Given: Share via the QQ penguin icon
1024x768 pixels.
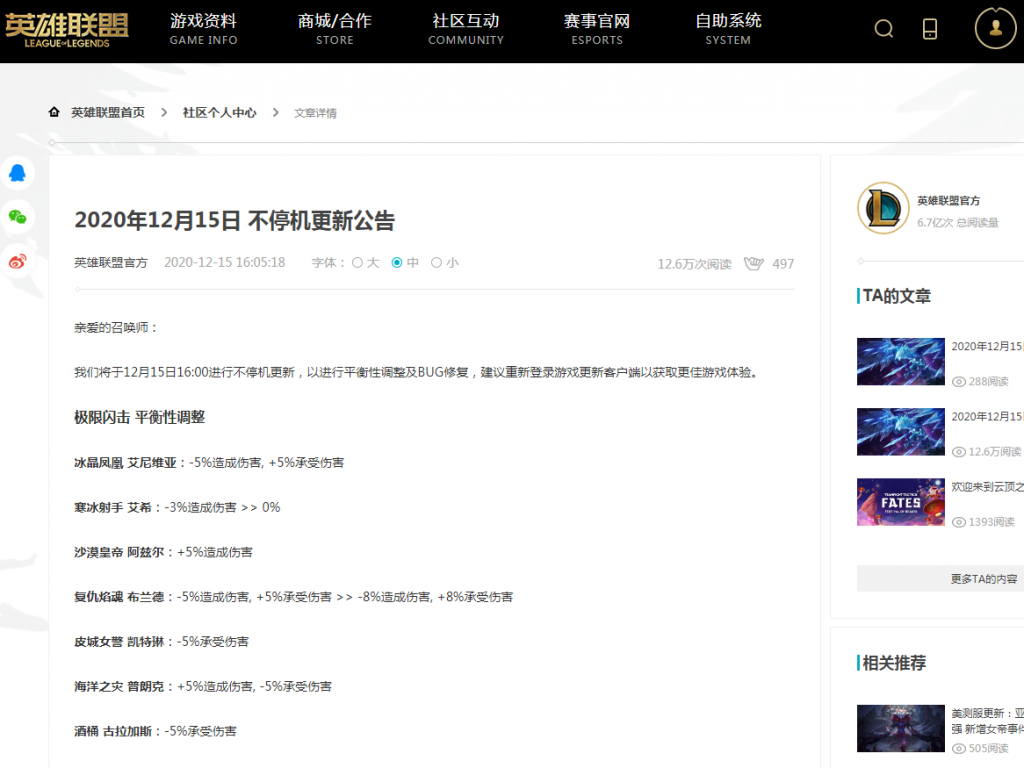Looking at the screenshot, I should click(x=18, y=173).
